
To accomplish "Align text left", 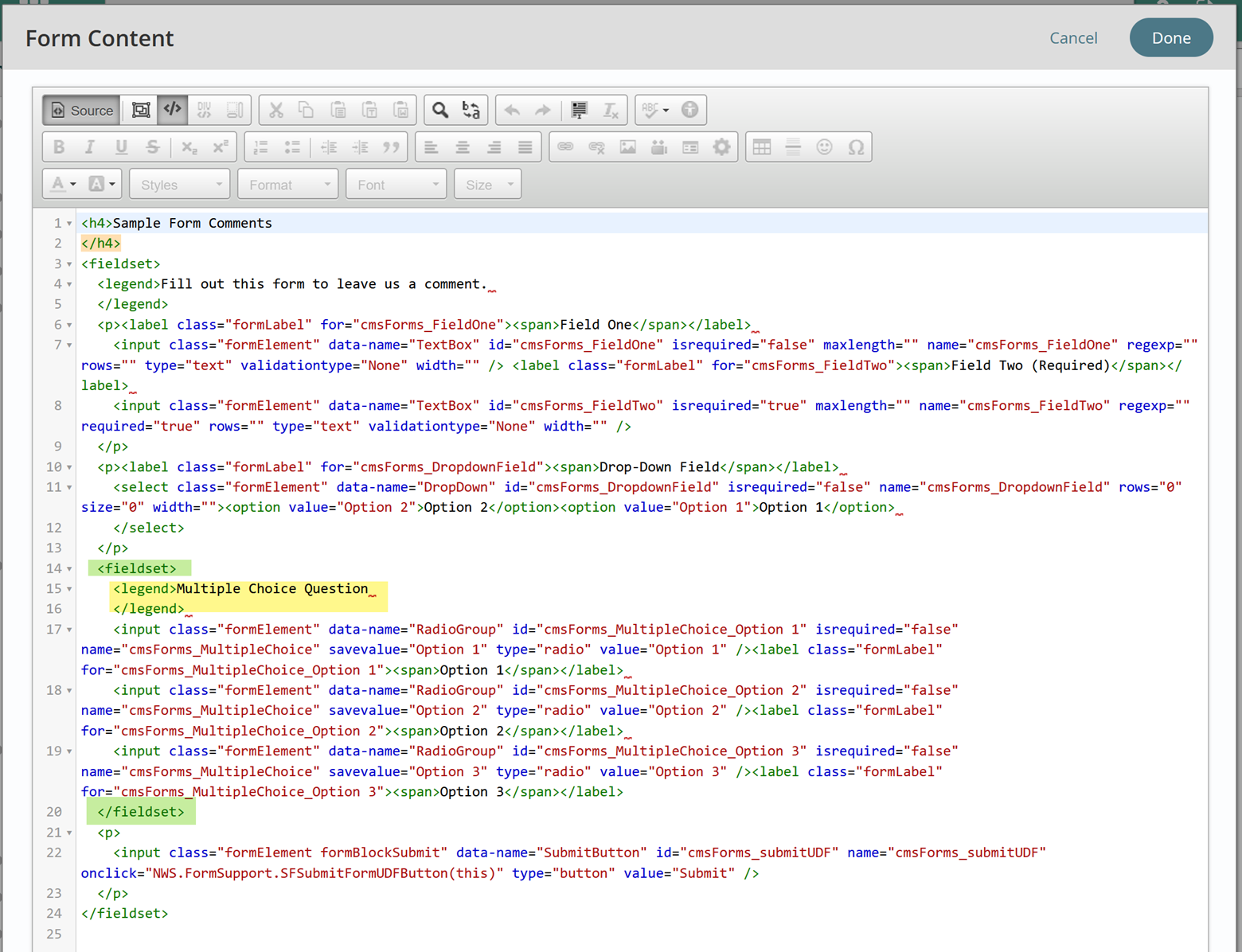I will [432, 147].
